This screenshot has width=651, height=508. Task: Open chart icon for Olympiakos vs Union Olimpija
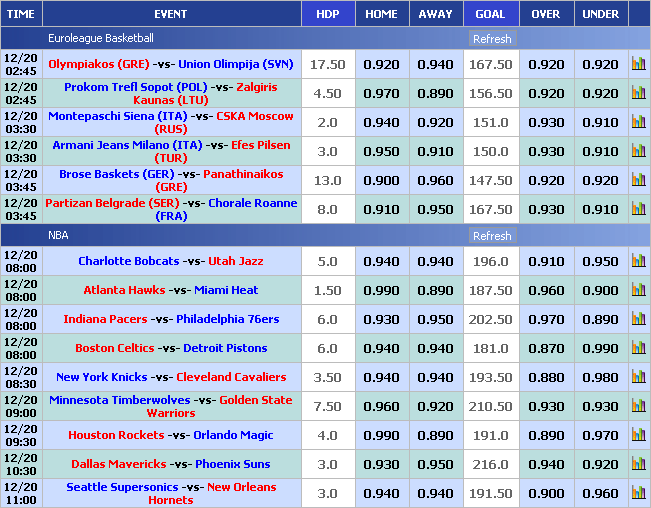click(638, 64)
